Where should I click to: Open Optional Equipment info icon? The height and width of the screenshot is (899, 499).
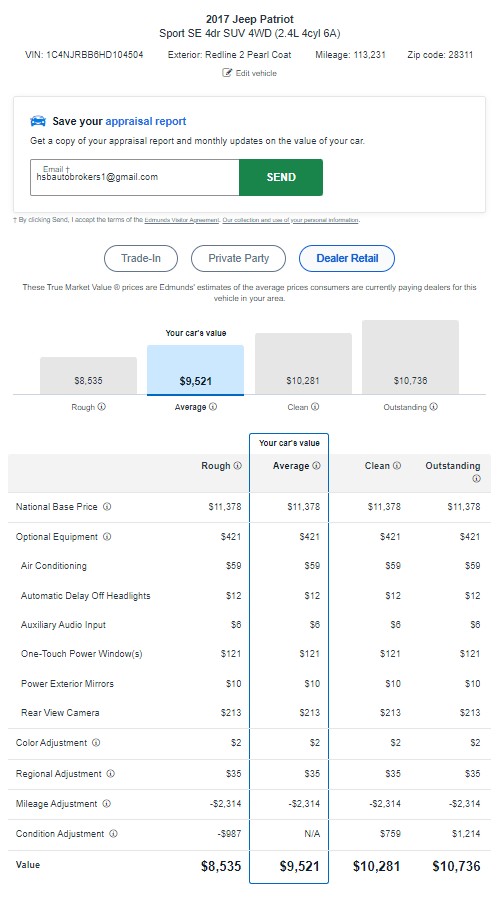click(107, 537)
